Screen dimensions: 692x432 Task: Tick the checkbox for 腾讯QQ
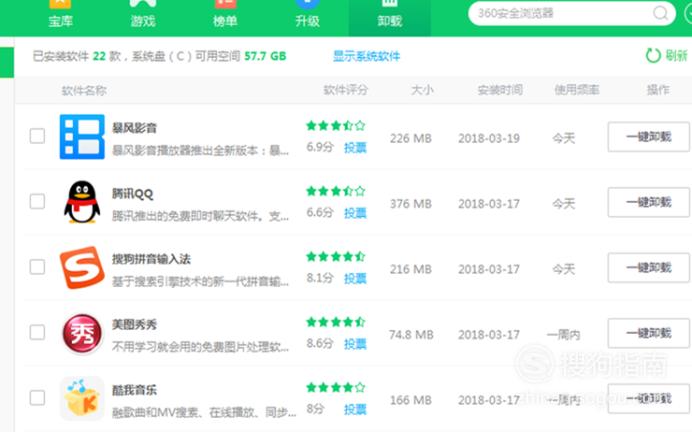pos(37,201)
